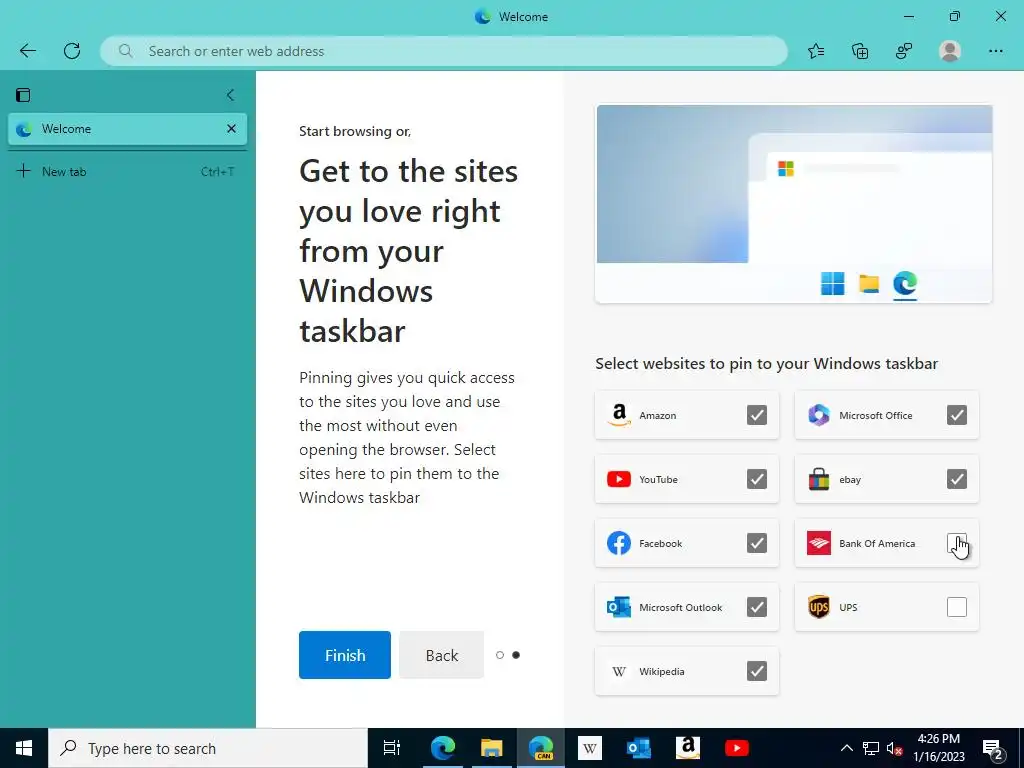Open Microsoft Edge from the taskbar
Screen dimensions: 1024x768
coord(443,748)
